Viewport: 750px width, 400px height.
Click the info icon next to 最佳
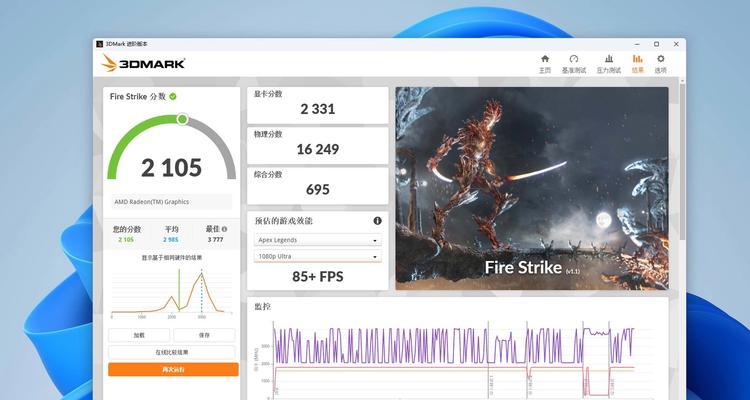click(x=224, y=229)
